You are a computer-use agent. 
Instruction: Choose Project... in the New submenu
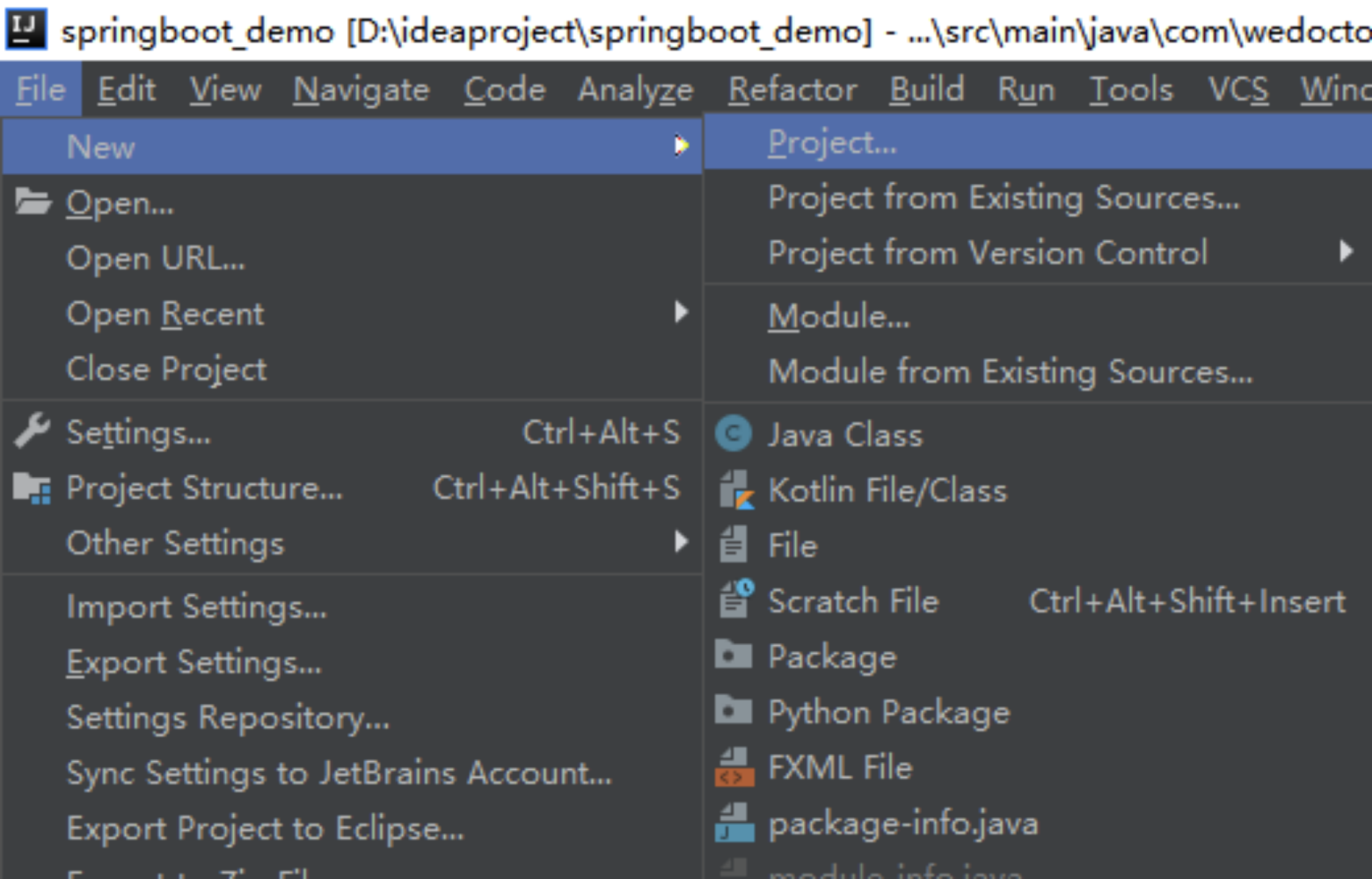[x=832, y=143]
